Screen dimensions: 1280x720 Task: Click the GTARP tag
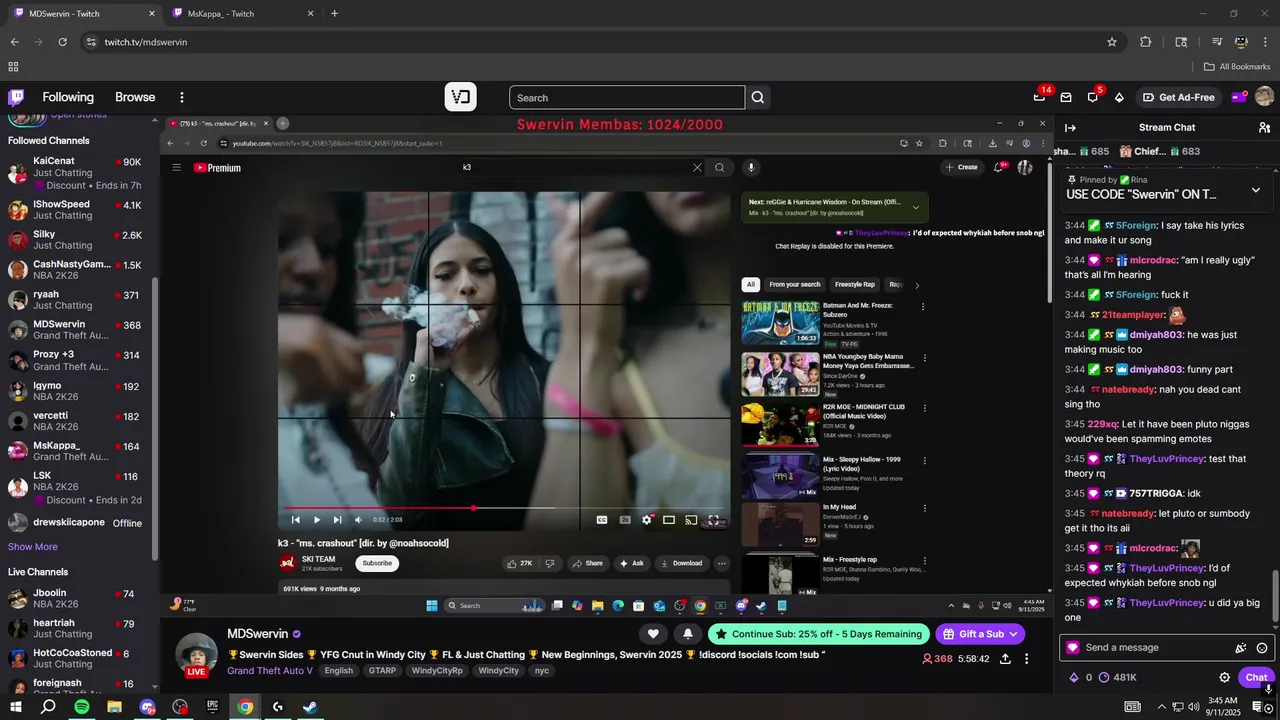pos(382,671)
